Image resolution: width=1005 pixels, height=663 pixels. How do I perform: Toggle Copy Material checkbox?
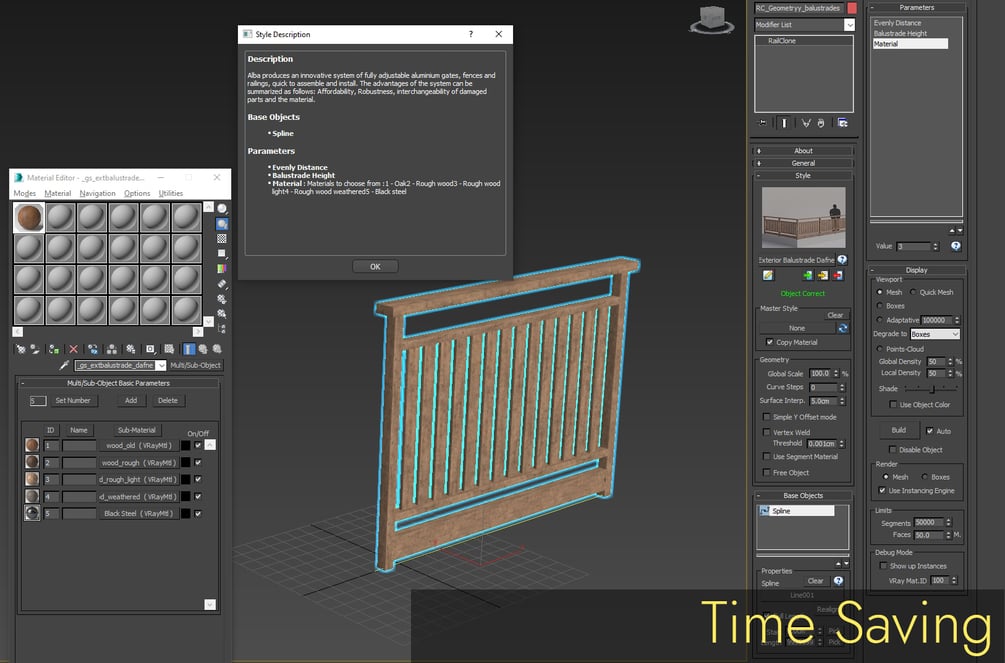[770, 342]
